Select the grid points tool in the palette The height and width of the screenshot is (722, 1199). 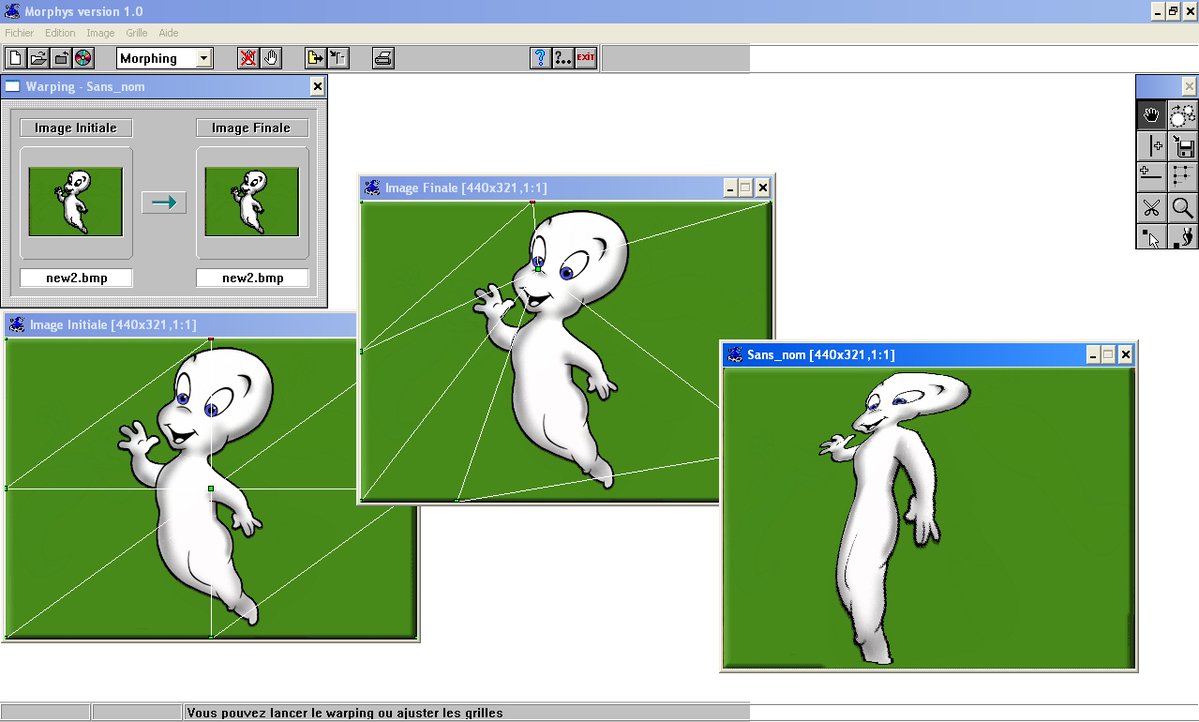(1182, 176)
